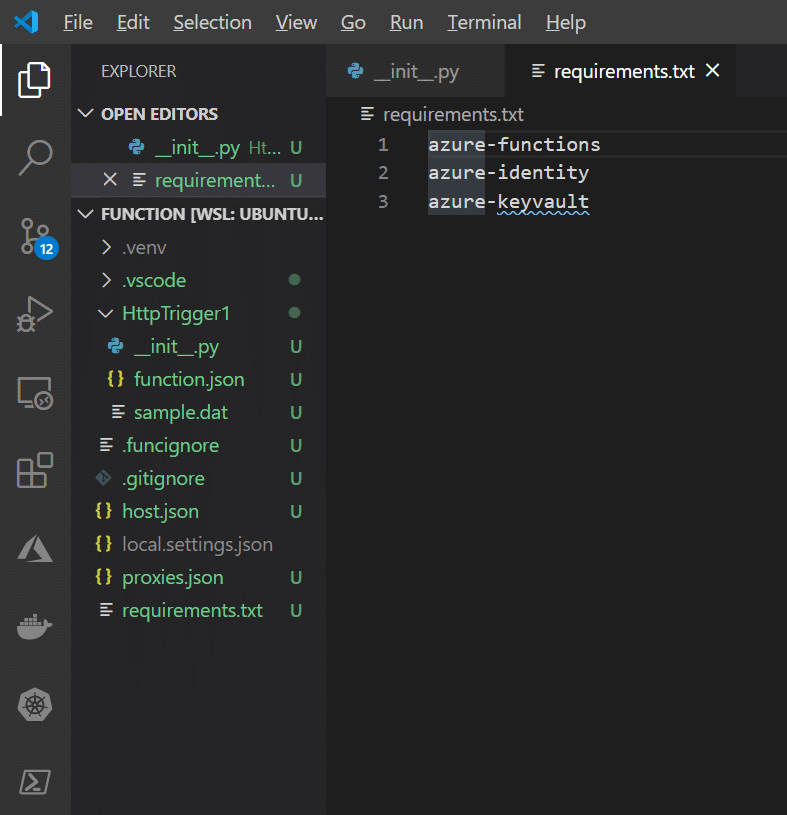Close the requirements.txt editor tab
This screenshot has height=815, width=787.
[713, 70]
